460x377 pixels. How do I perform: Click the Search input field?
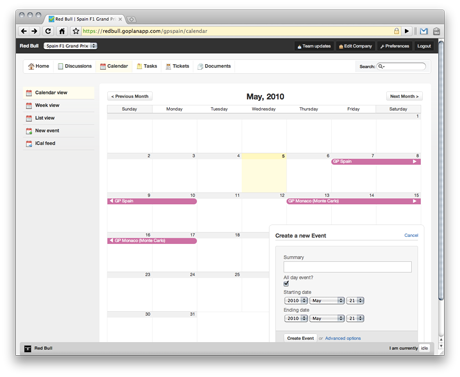(x=402, y=66)
